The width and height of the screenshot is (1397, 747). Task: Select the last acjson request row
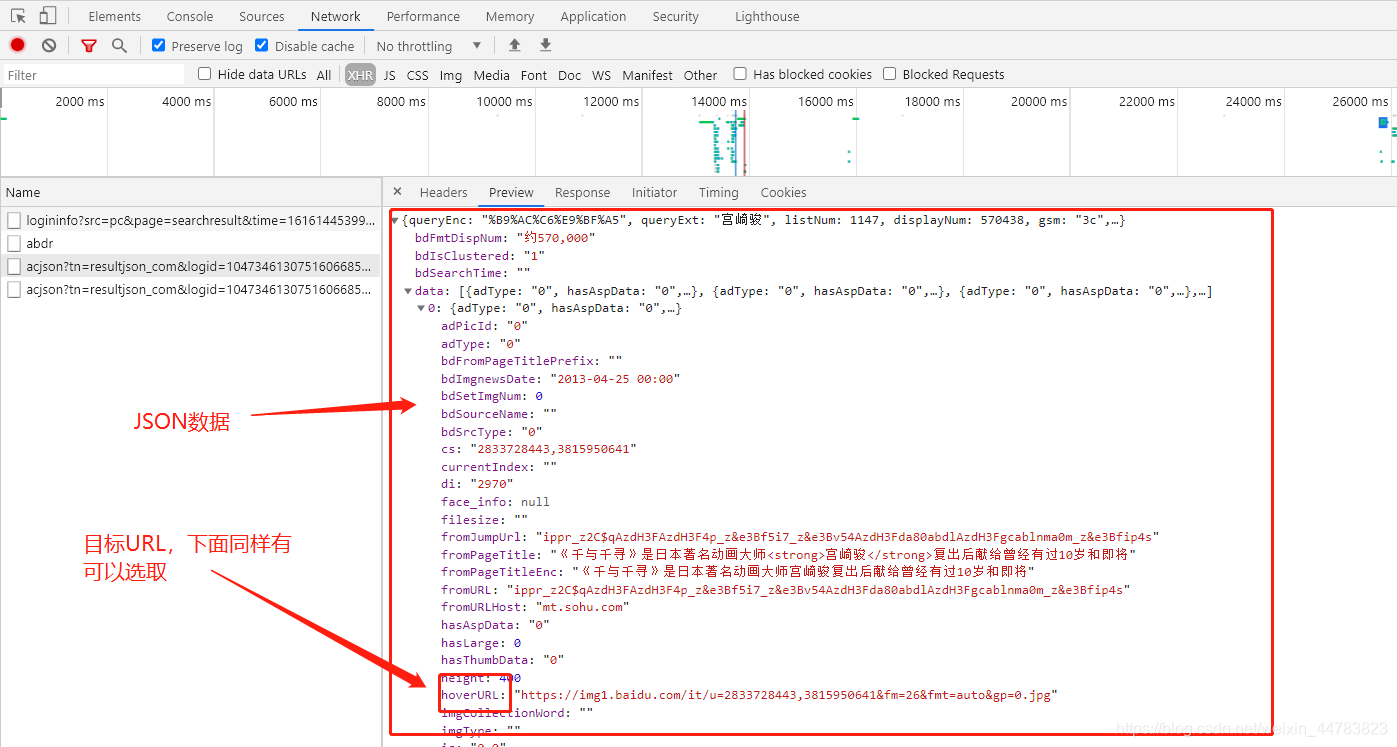click(x=190, y=289)
